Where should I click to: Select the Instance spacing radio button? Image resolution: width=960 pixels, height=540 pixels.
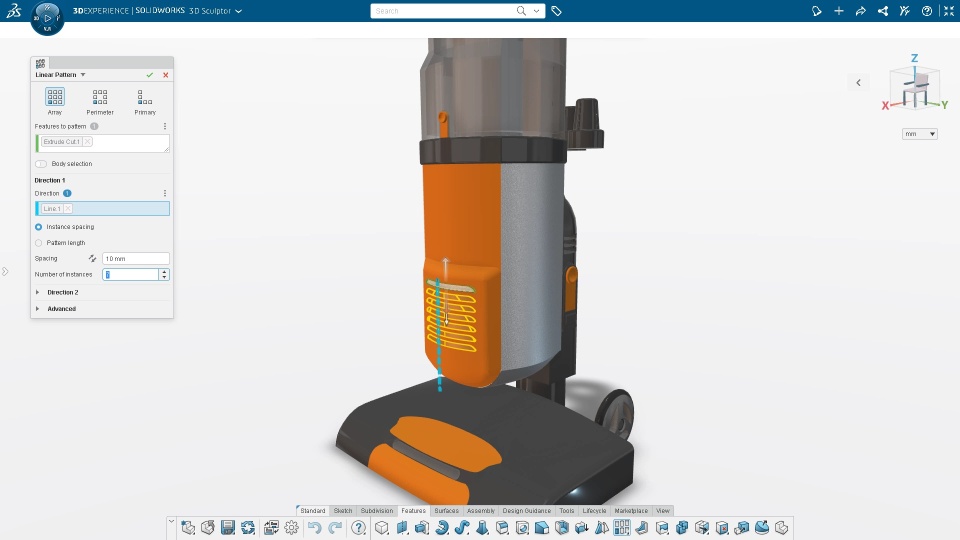39,227
